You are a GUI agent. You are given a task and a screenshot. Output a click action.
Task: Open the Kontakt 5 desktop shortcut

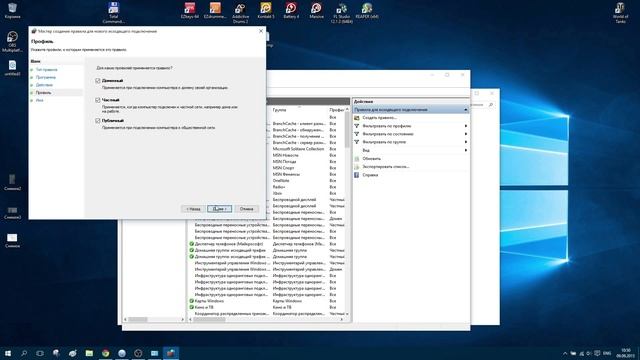[266, 11]
